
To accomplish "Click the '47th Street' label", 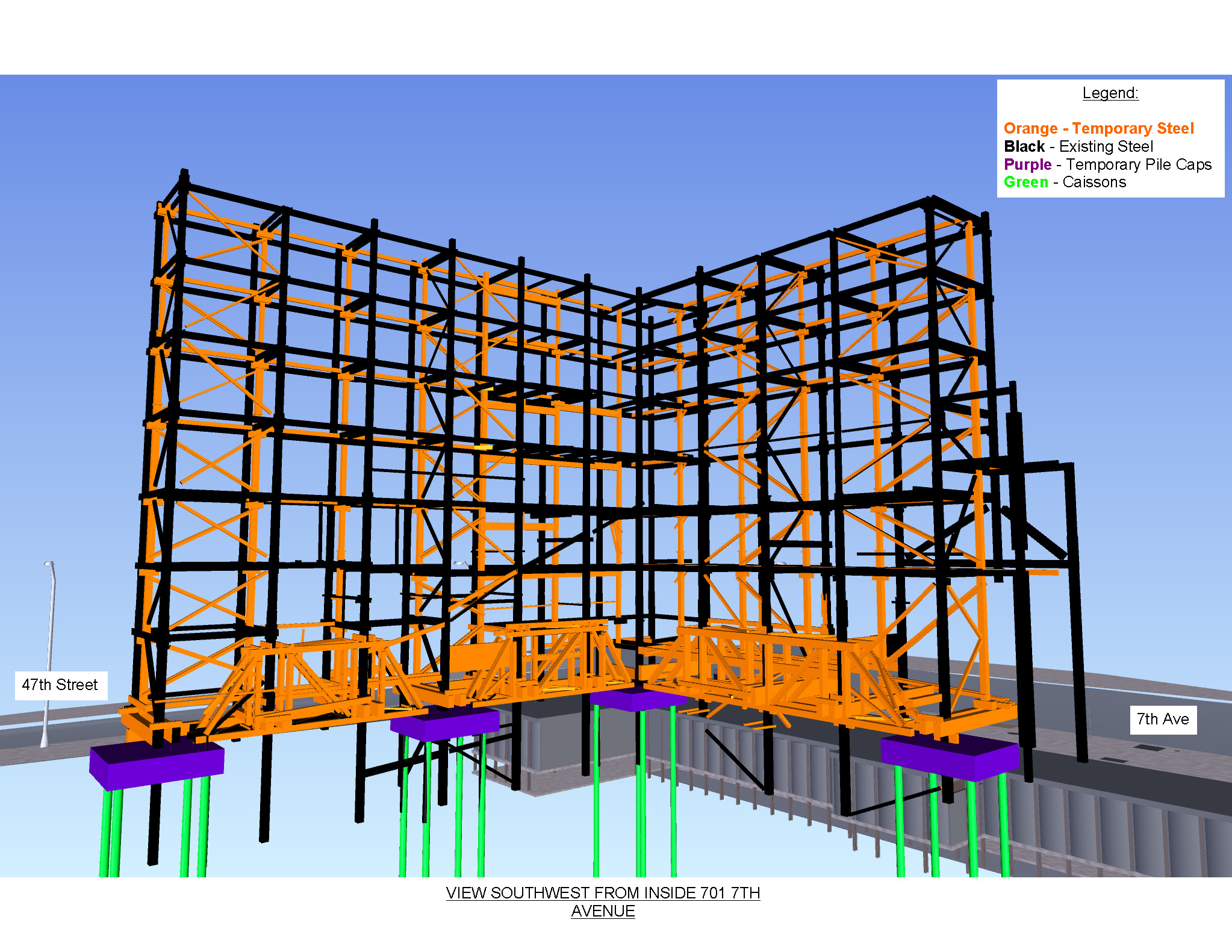I will tap(60, 685).
